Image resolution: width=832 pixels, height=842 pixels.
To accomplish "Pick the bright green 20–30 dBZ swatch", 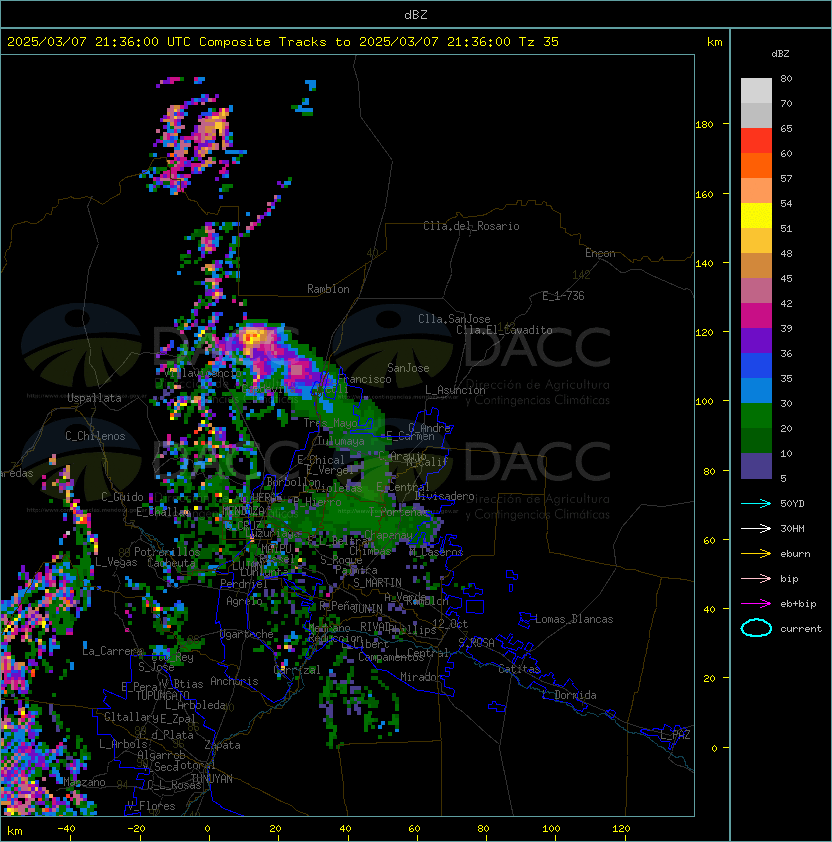I will 756,415.
